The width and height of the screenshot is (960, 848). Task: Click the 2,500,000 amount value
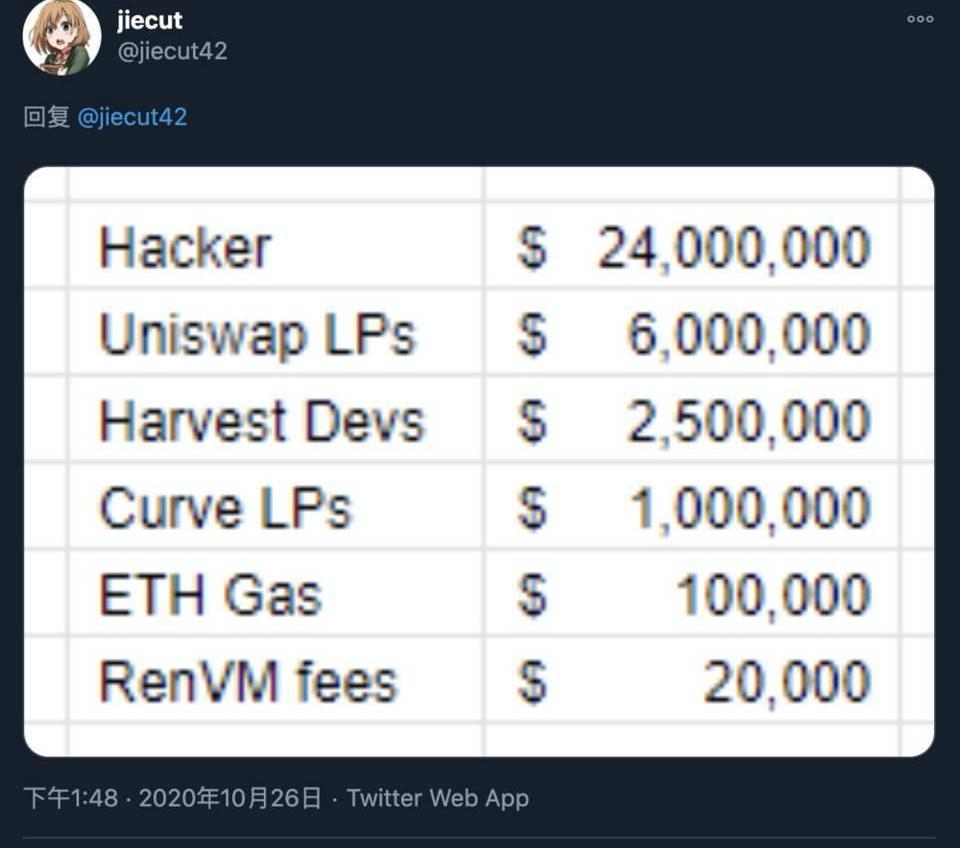pos(749,422)
